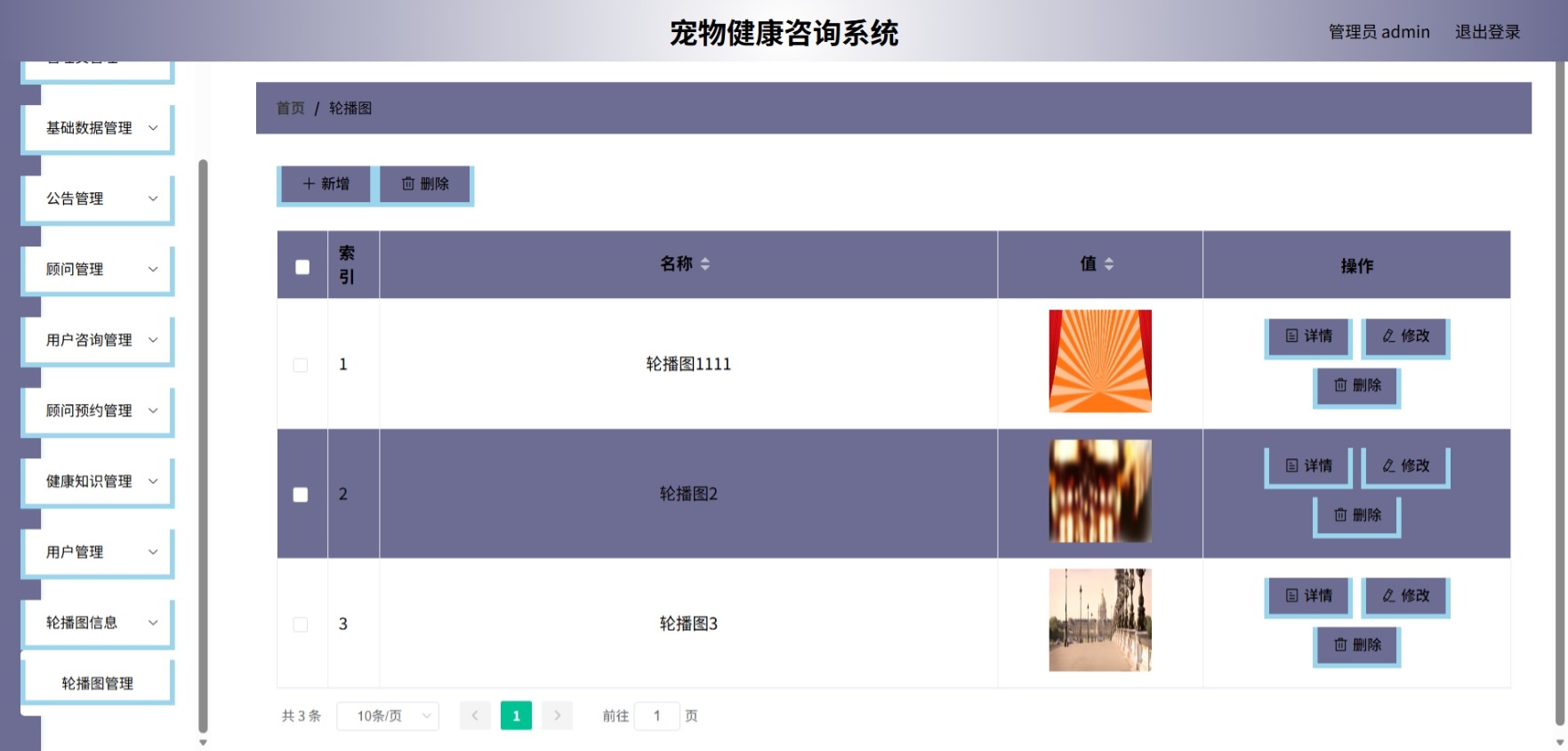Image resolution: width=1568 pixels, height=751 pixels.
Task: Click the 新增 button
Action: (326, 184)
